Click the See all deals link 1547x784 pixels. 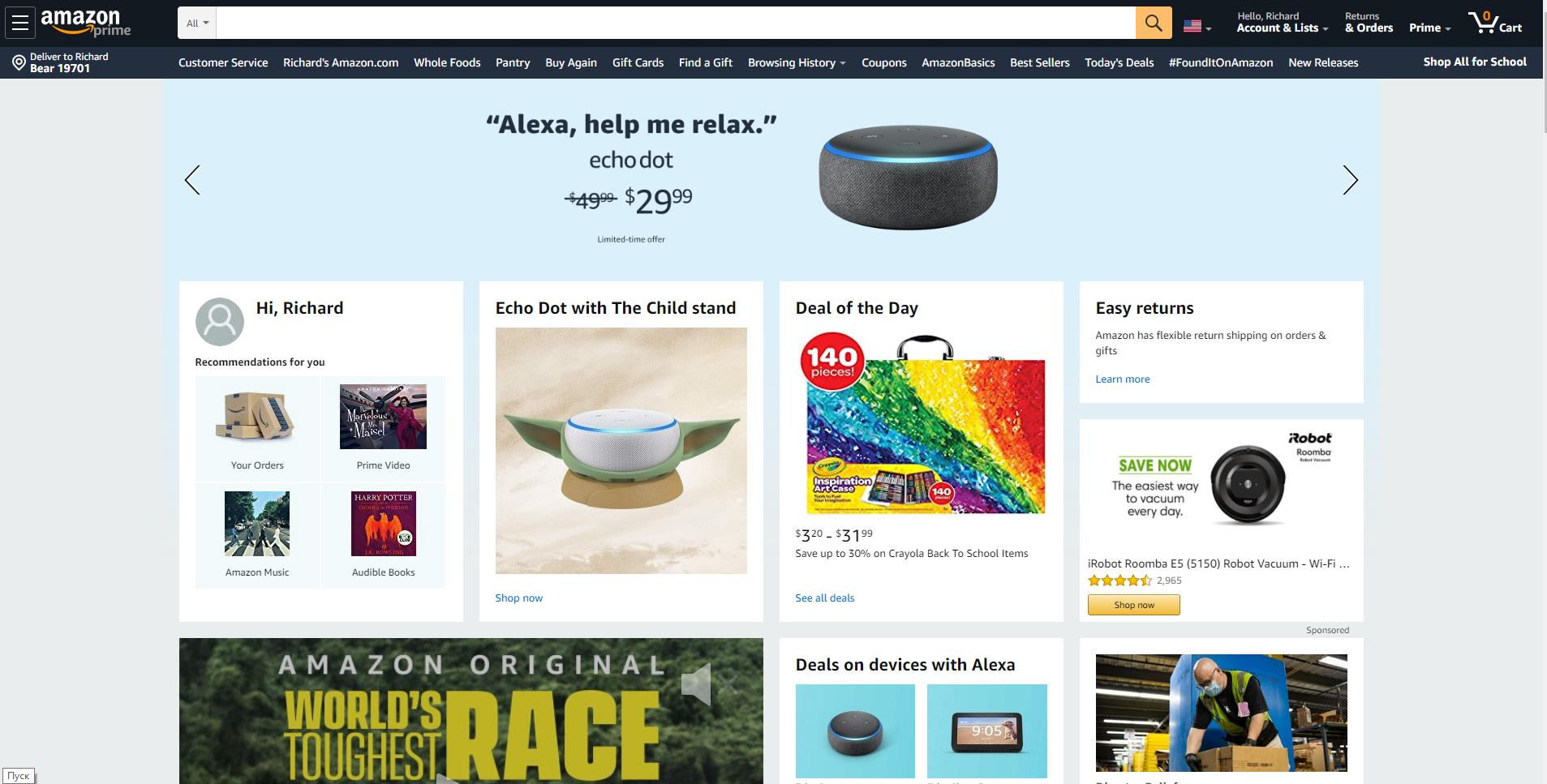(824, 598)
